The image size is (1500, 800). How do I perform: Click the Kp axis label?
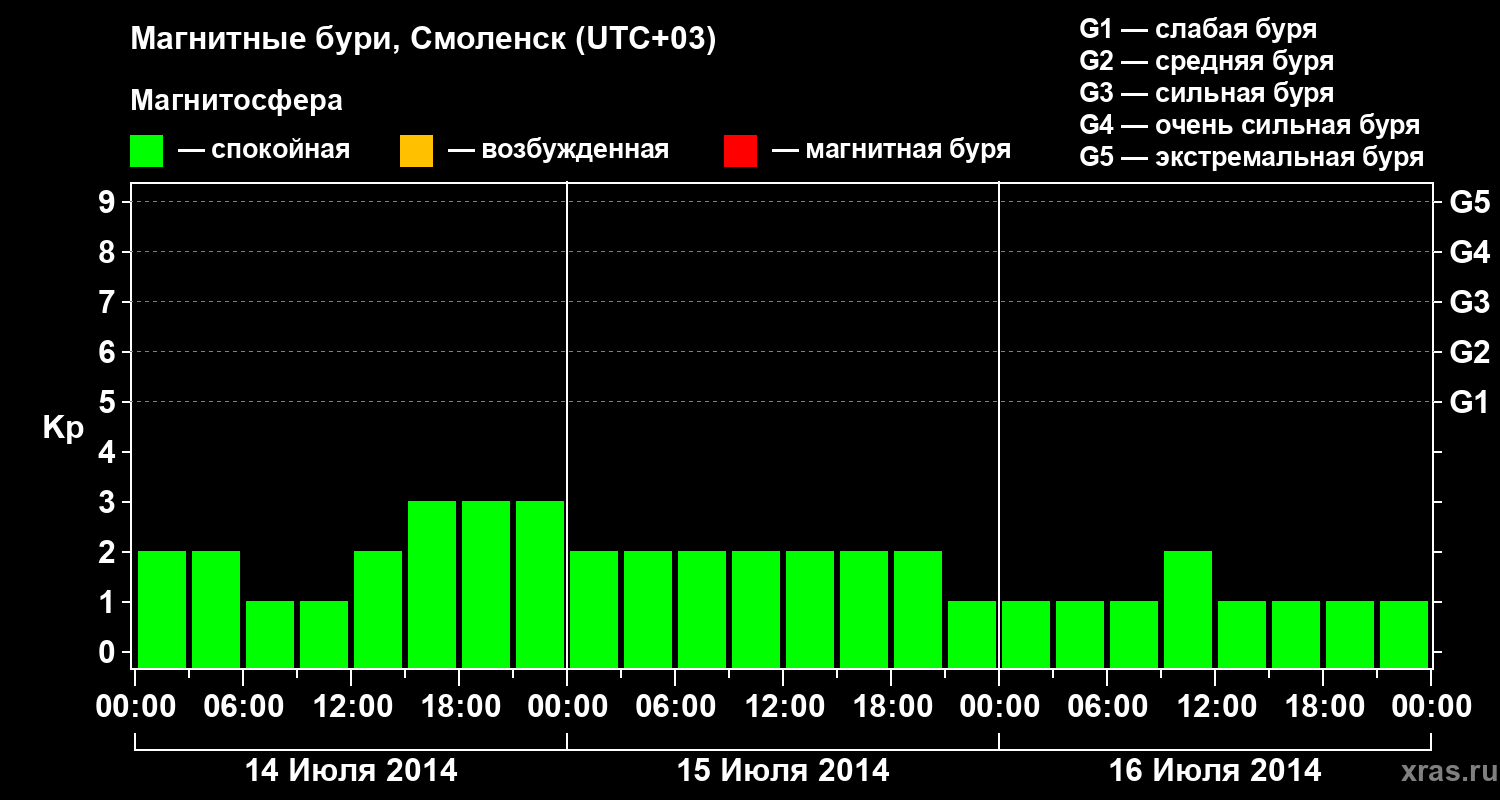tap(63, 428)
